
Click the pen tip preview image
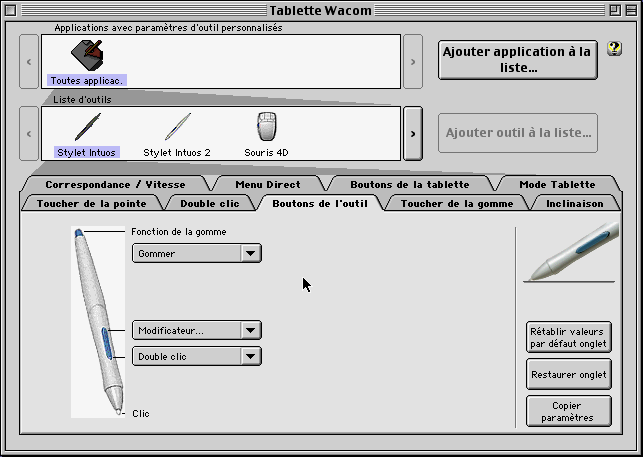pos(570,253)
